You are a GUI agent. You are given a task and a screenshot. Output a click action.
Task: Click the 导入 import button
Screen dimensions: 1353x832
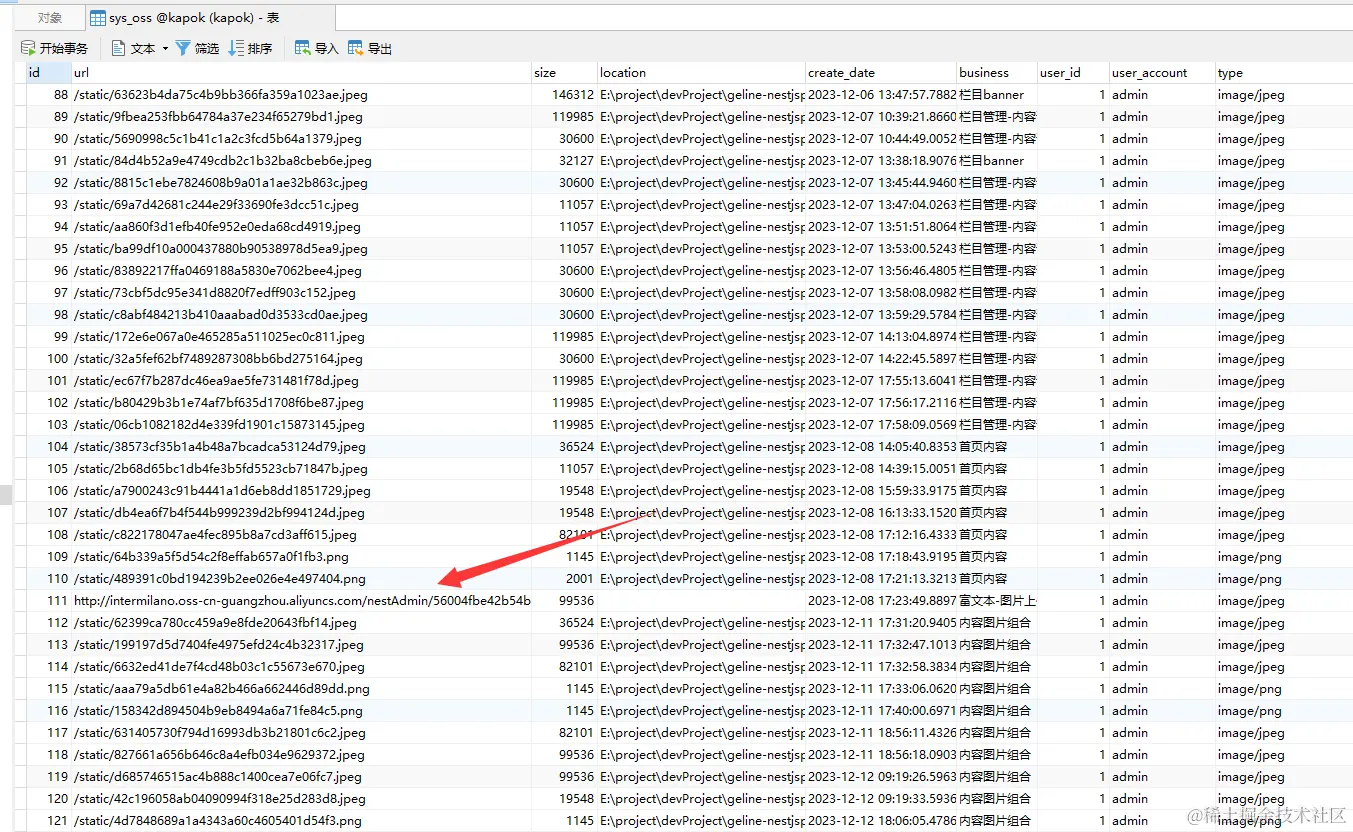coord(316,48)
